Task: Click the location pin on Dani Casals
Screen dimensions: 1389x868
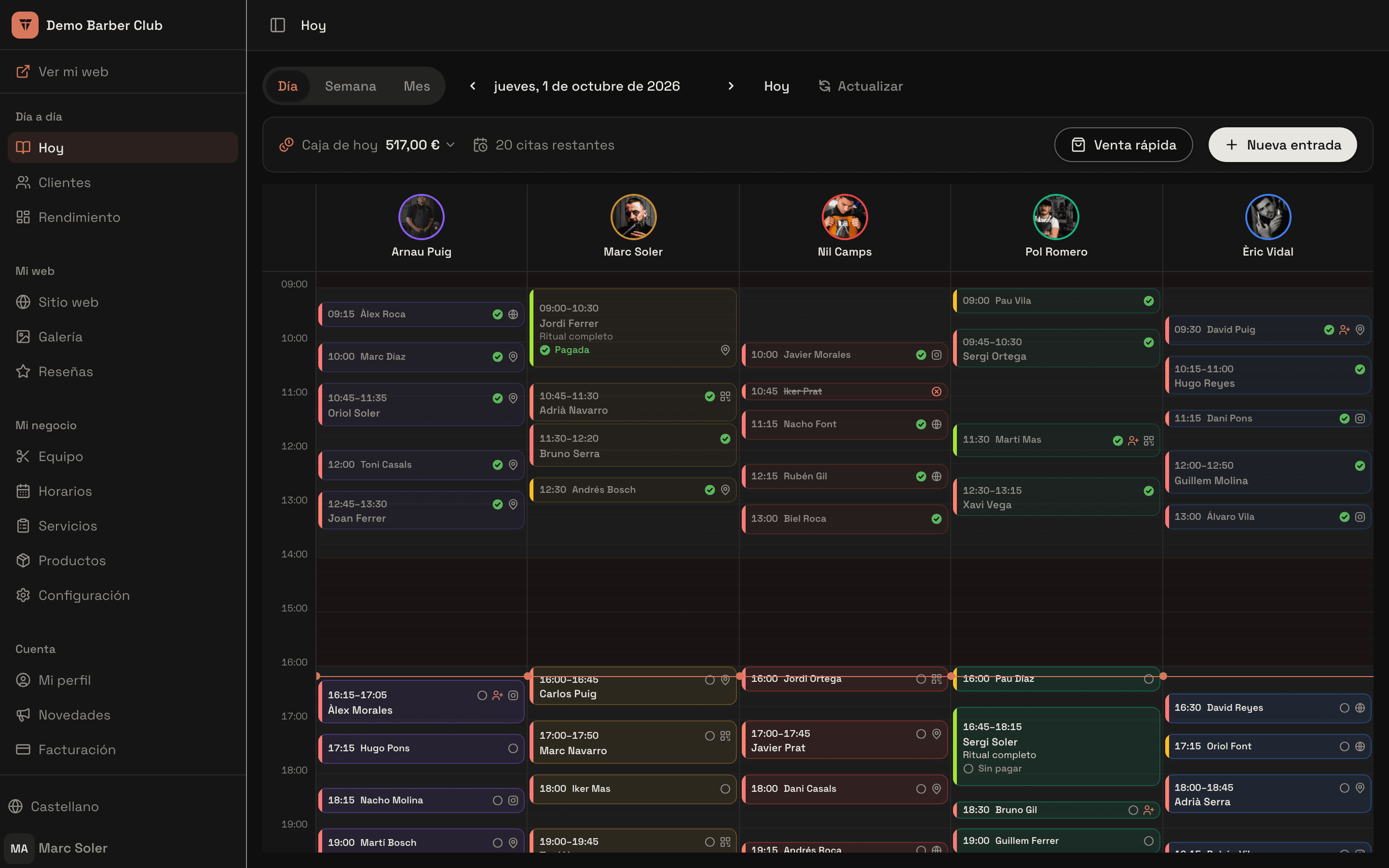Action: (937, 789)
